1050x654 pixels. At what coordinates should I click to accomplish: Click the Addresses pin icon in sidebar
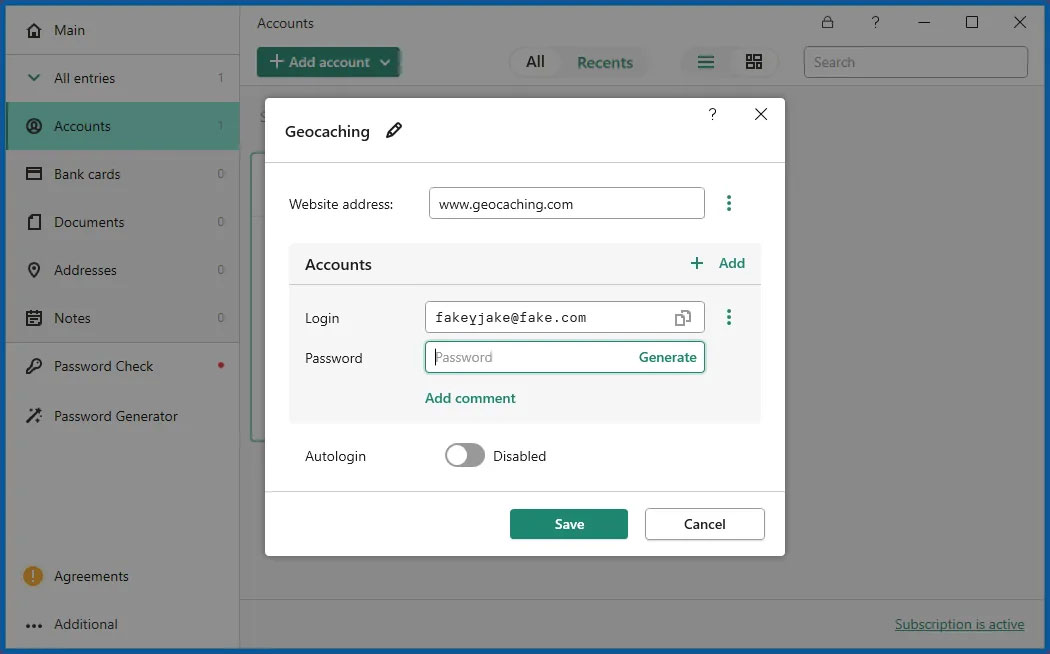(x=34, y=270)
